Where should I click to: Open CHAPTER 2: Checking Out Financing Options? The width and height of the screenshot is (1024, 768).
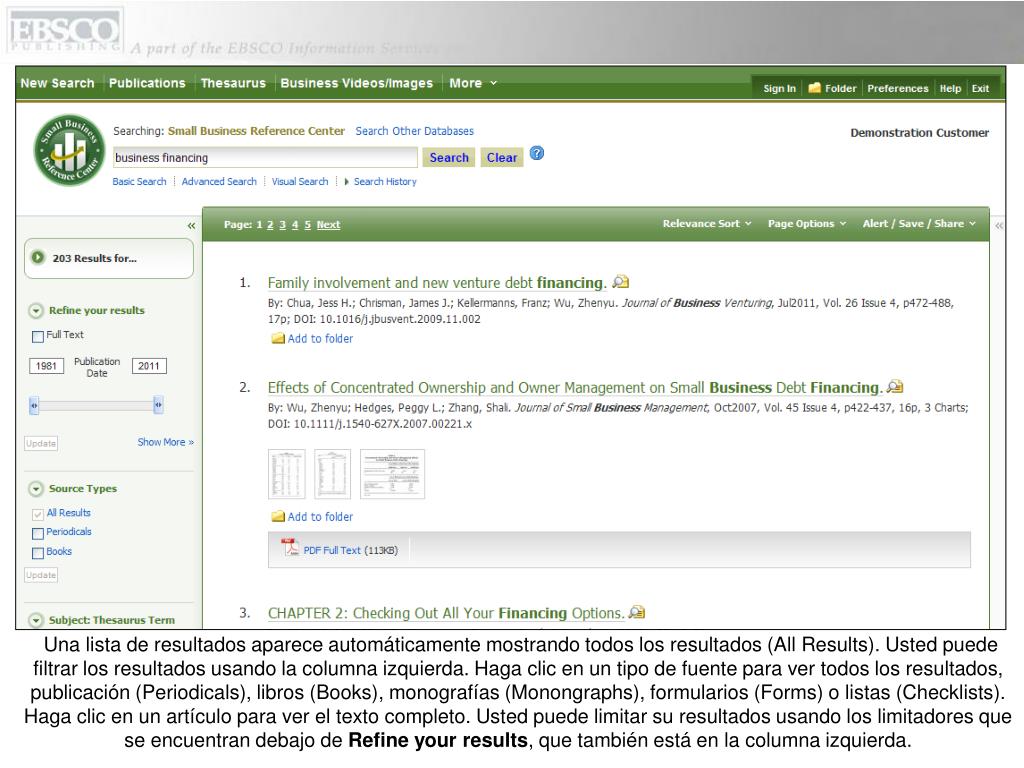click(x=446, y=613)
